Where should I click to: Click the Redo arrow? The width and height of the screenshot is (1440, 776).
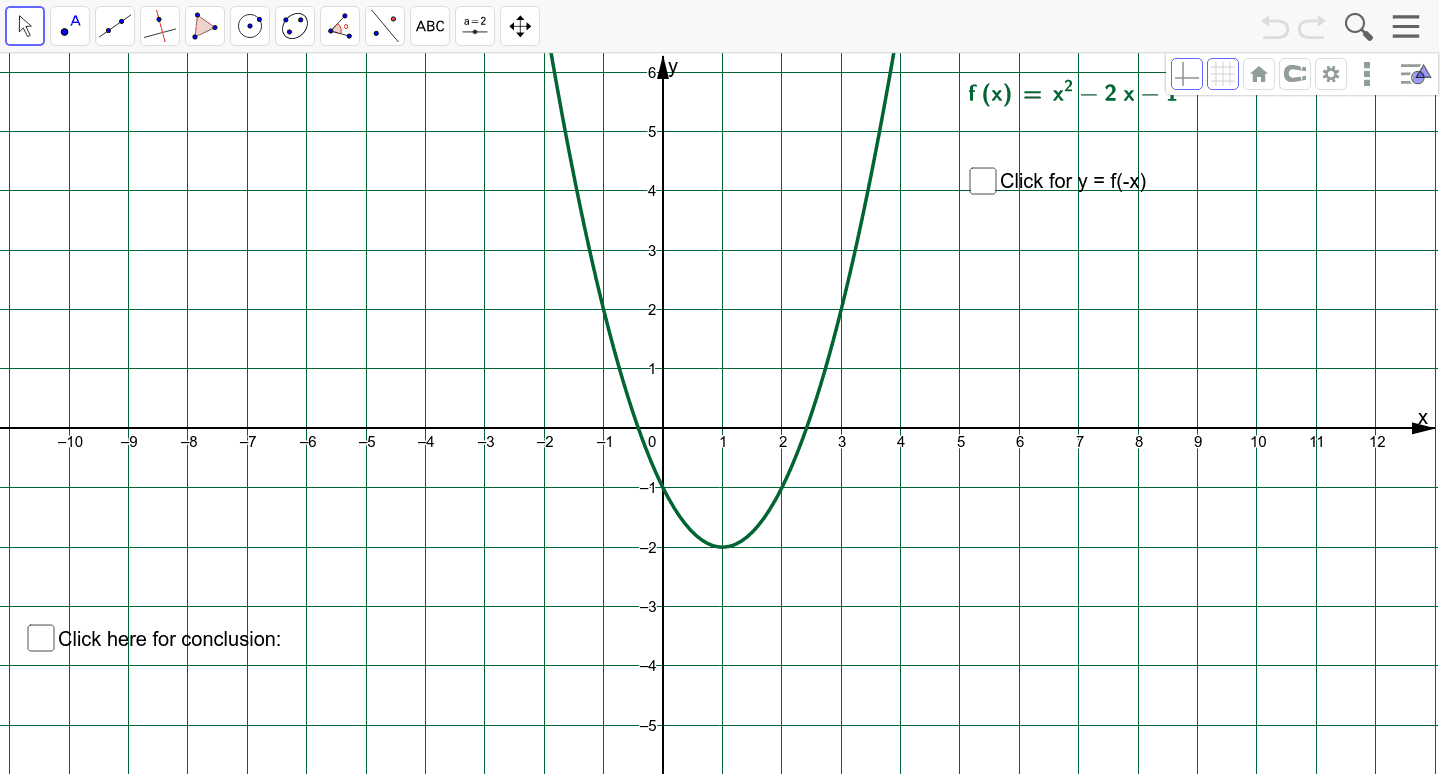1312,27
